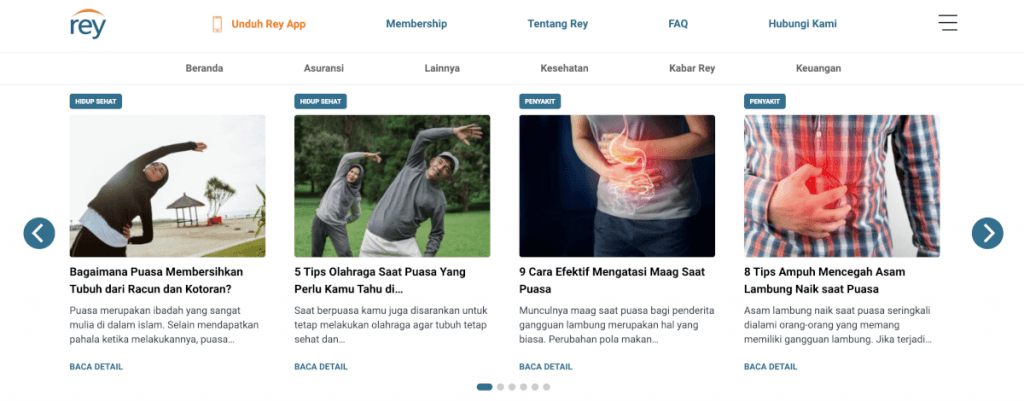Click Unduh Rey App link
Screen dimensions: 1024x401
268,24
